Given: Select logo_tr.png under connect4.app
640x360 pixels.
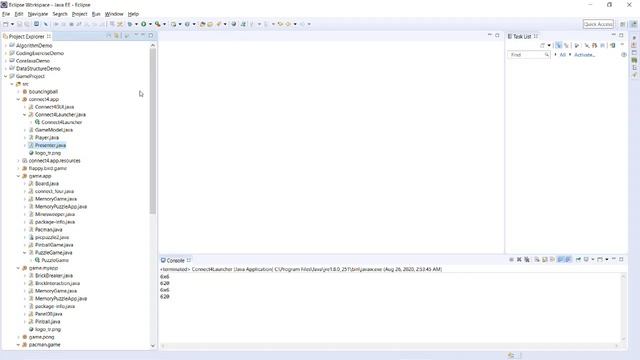Looking at the screenshot, I should (x=48, y=153).
